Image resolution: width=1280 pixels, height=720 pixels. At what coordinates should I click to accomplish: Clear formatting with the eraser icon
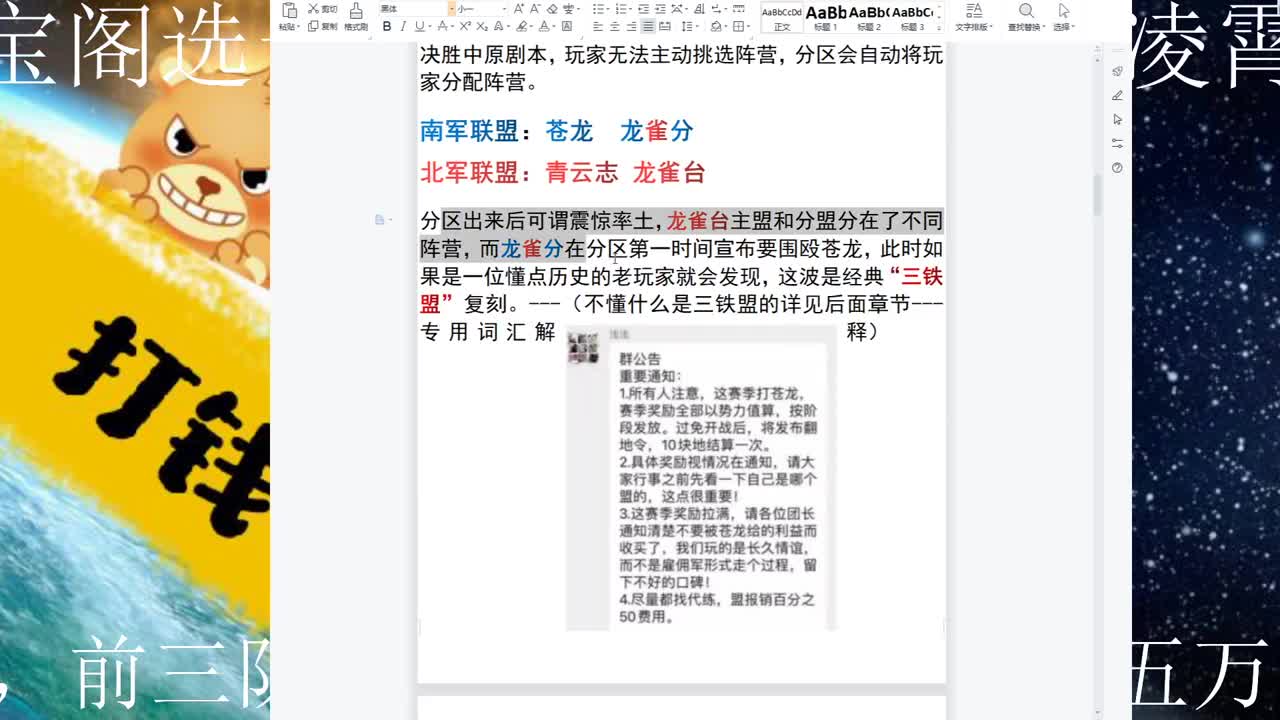coord(552,9)
